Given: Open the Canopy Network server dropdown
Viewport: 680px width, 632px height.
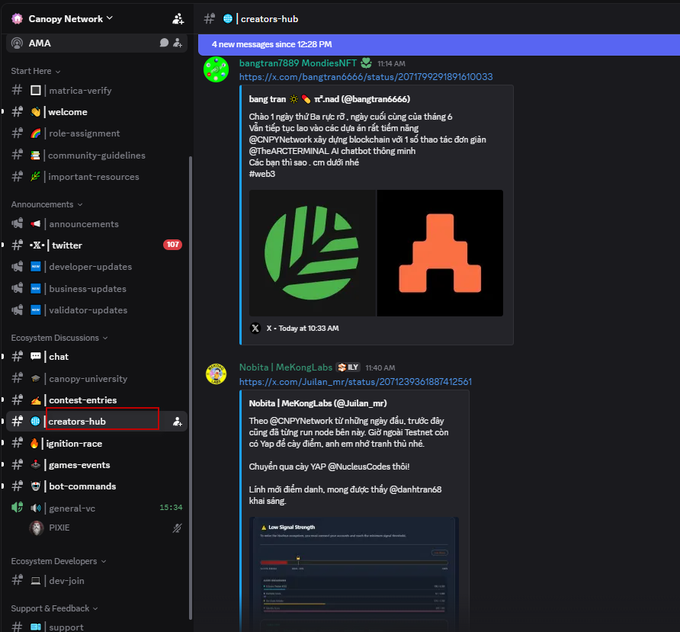Looking at the screenshot, I should click(70, 19).
